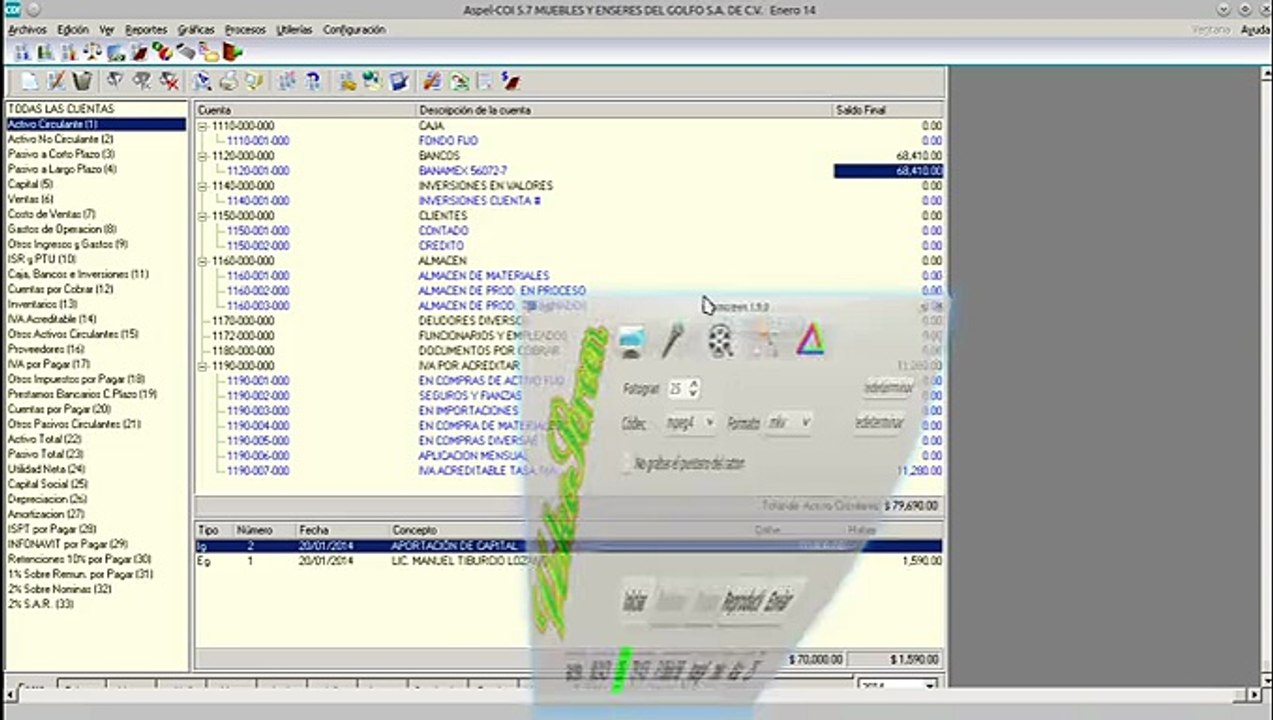Click the funnel with red X icon
Image resolution: width=1273 pixels, height=720 pixels.
[170, 82]
